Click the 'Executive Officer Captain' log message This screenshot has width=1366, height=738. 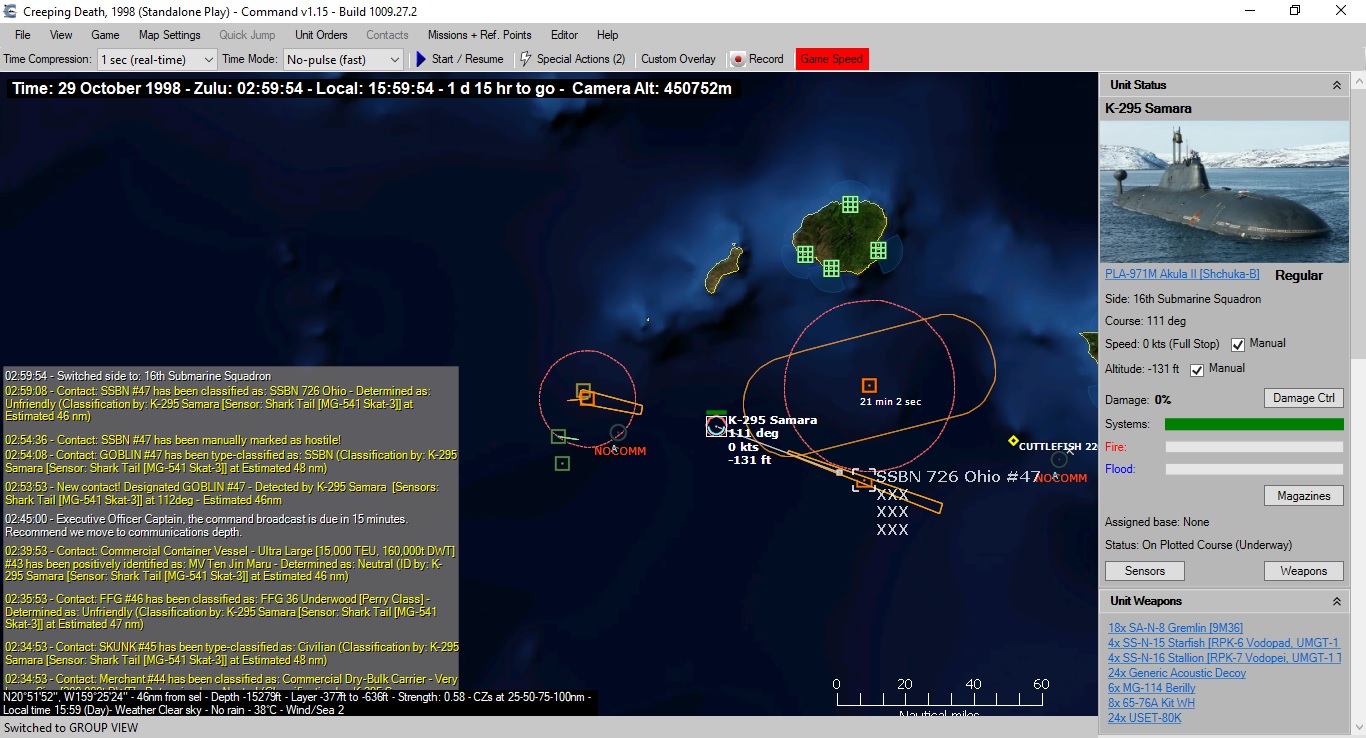click(x=206, y=526)
